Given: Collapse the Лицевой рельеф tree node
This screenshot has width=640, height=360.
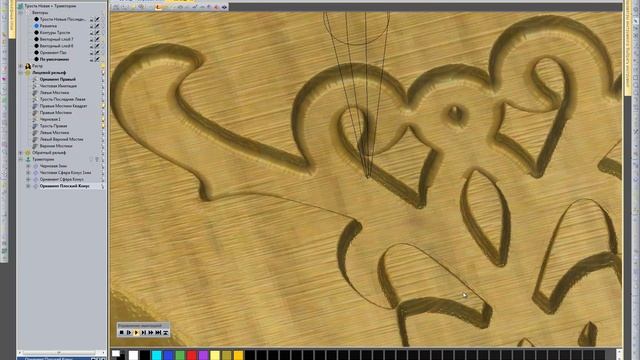Looking at the screenshot, I should pos(20,72).
